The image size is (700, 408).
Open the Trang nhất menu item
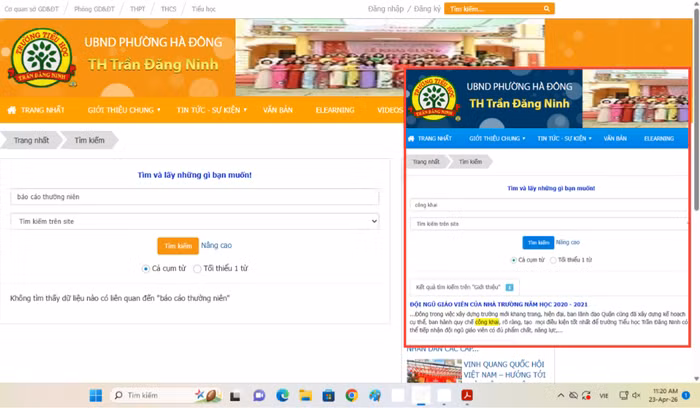(42, 110)
